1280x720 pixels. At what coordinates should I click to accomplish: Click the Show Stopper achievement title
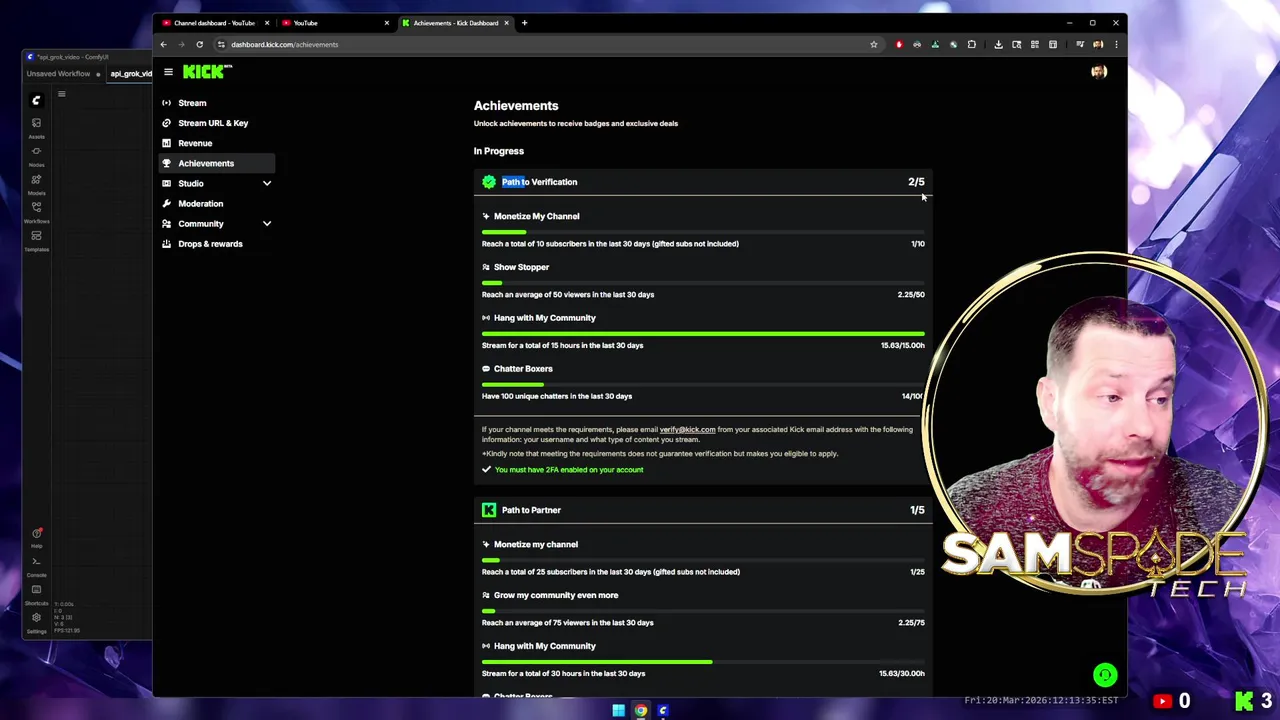pos(521,267)
